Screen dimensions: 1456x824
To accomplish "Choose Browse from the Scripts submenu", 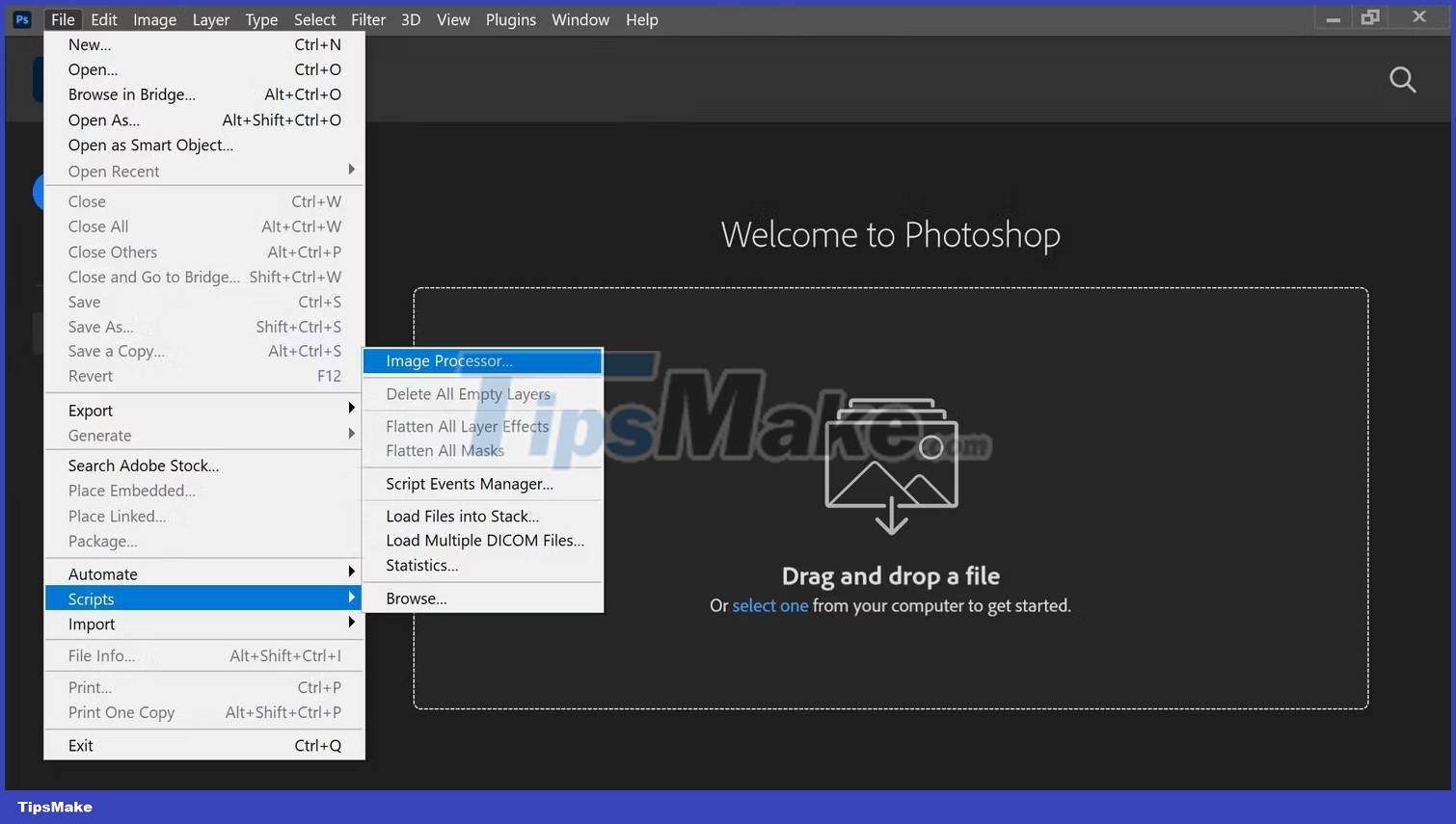I will click(416, 598).
